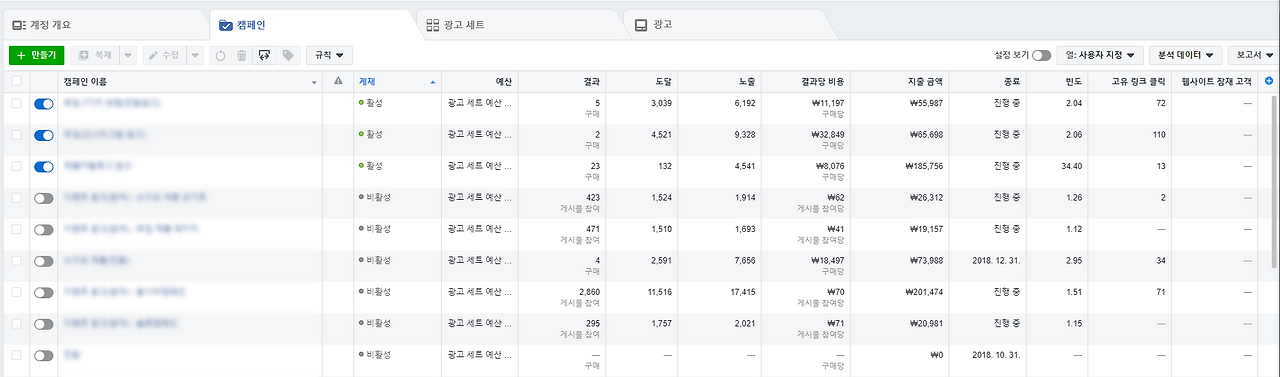The width and height of the screenshot is (1280, 377).
Task: Open the 분석 데이터 dropdown
Action: click(1187, 55)
